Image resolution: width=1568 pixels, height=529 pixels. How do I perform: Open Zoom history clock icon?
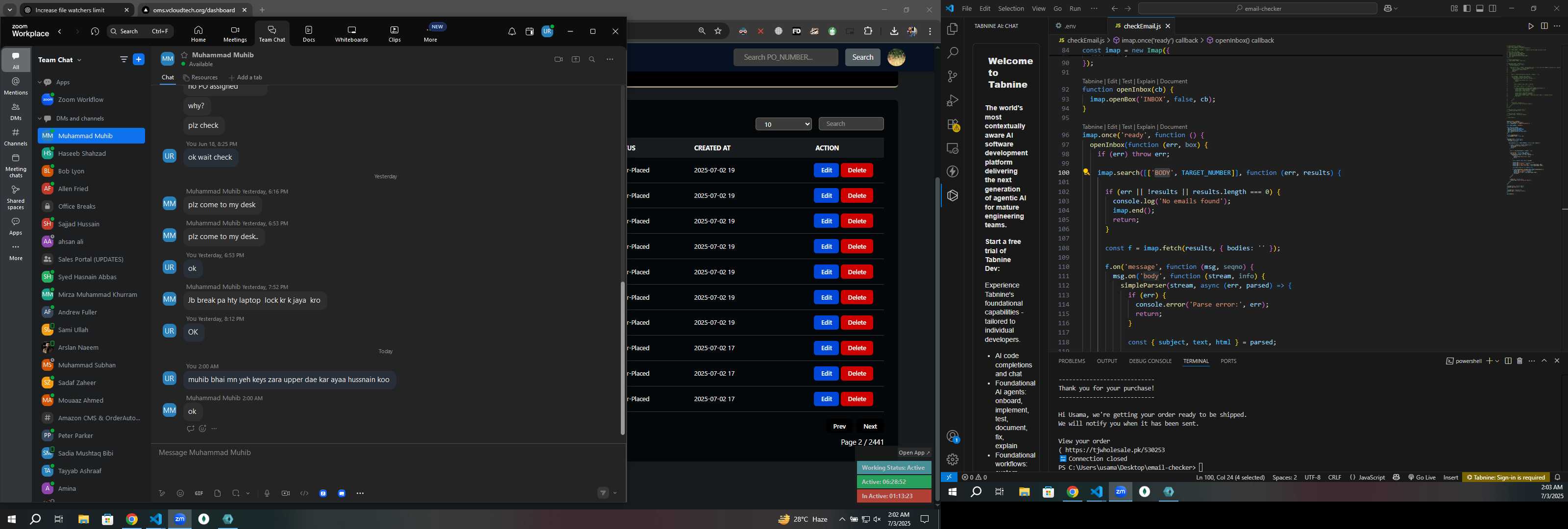95,32
